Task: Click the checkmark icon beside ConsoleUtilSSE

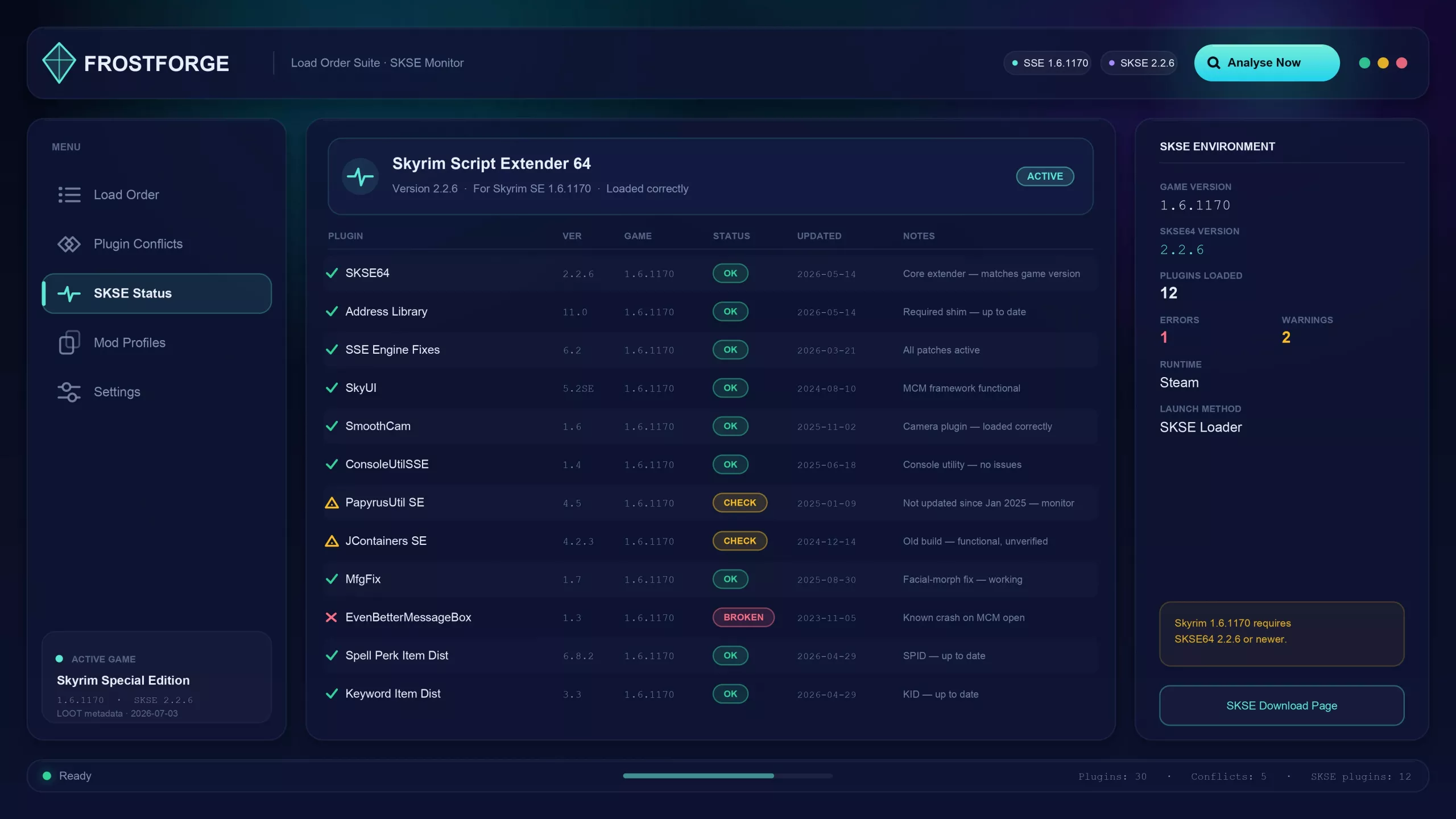Action: click(x=332, y=464)
